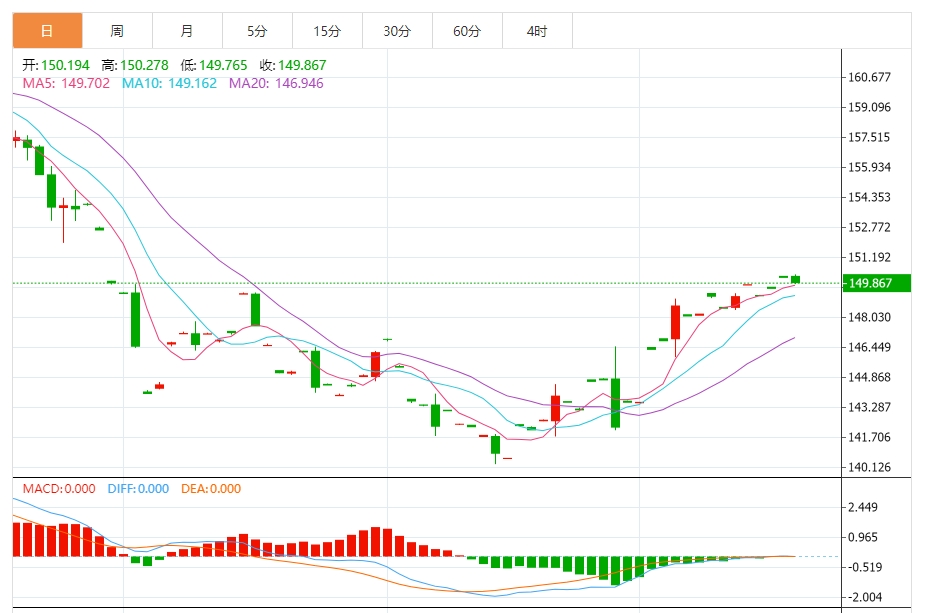The height and width of the screenshot is (613, 928).
Task: Click the 146.449 price axis label
Action: pyautogui.click(x=869, y=347)
